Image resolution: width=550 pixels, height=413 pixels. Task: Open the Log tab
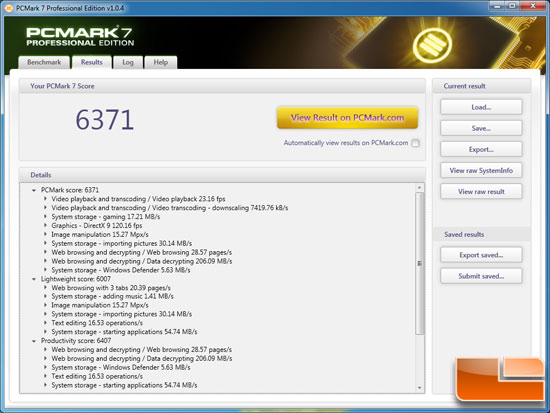(128, 62)
